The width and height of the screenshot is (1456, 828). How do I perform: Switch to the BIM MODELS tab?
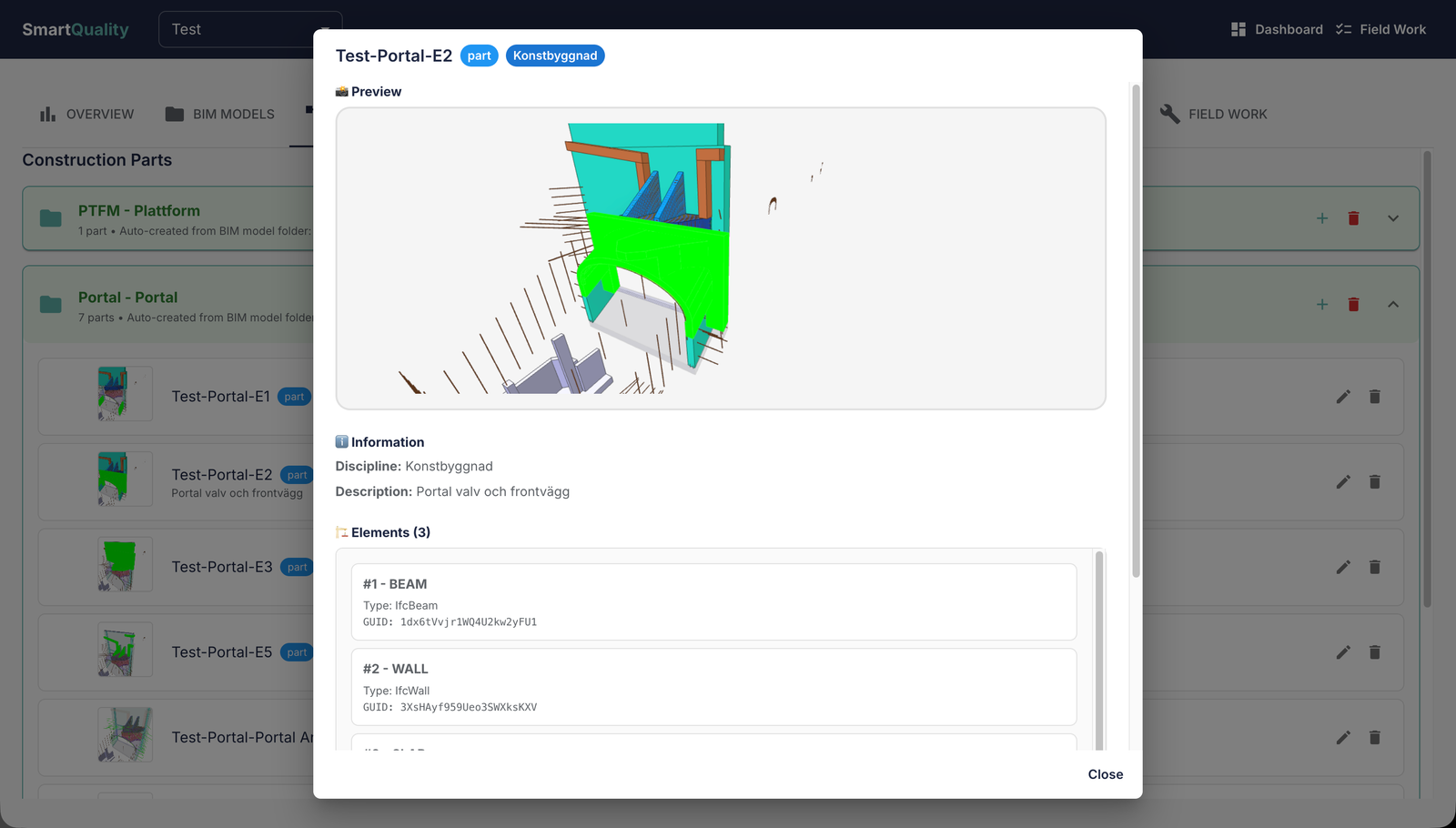(219, 114)
